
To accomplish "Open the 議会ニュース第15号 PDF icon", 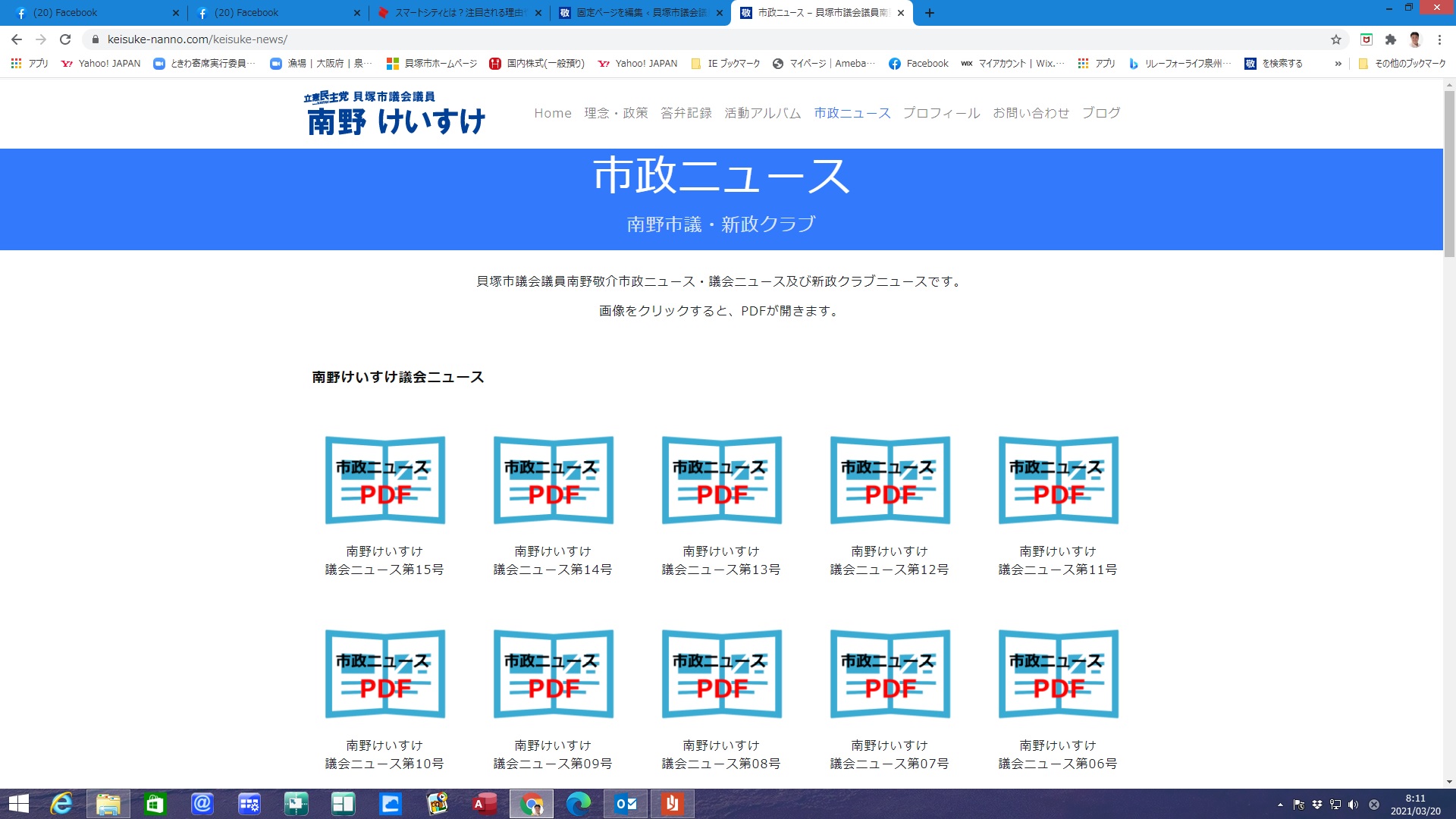I will point(384,480).
